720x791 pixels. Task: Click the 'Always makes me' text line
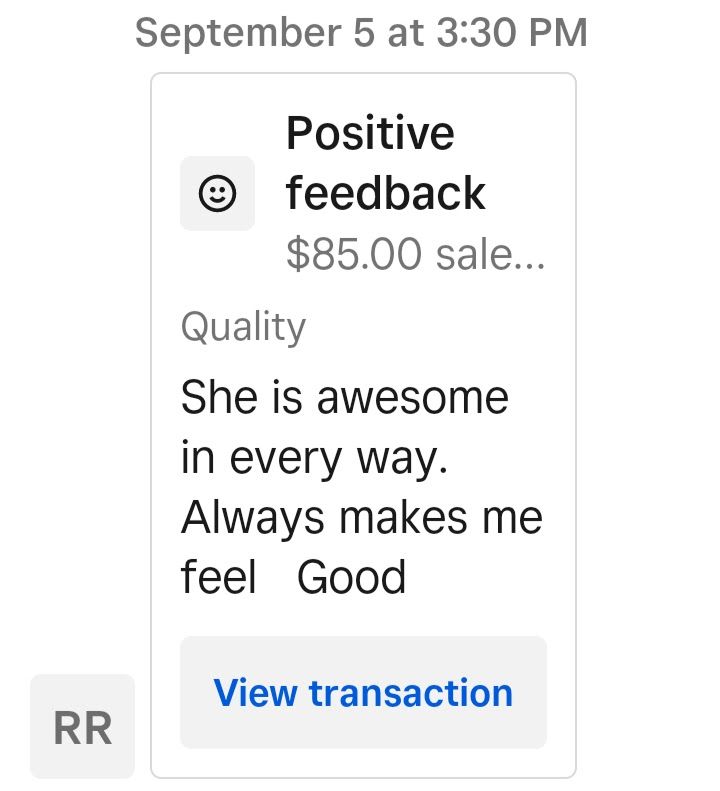point(361,517)
